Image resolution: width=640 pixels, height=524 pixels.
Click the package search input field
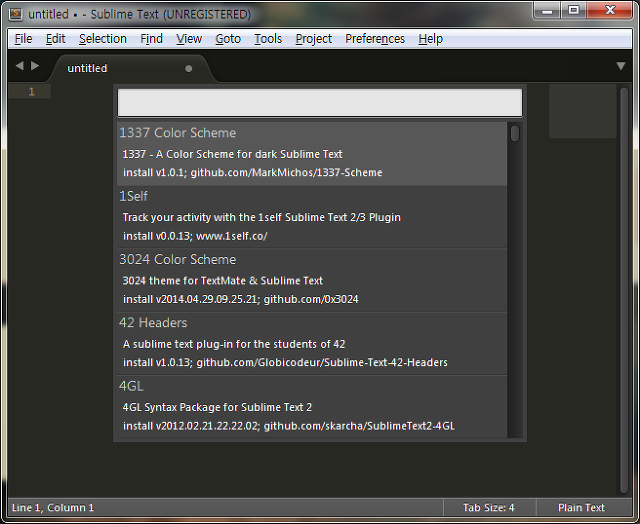coord(320,102)
